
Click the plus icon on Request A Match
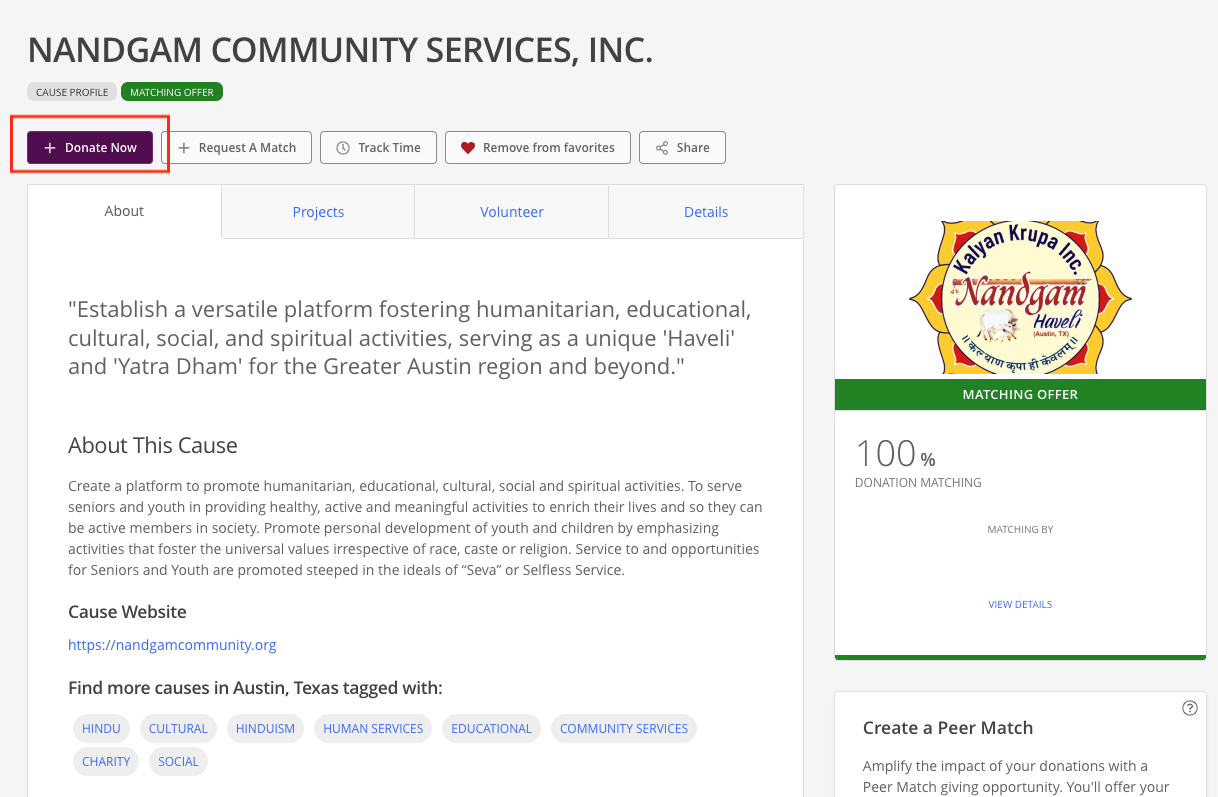(x=183, y=148)
